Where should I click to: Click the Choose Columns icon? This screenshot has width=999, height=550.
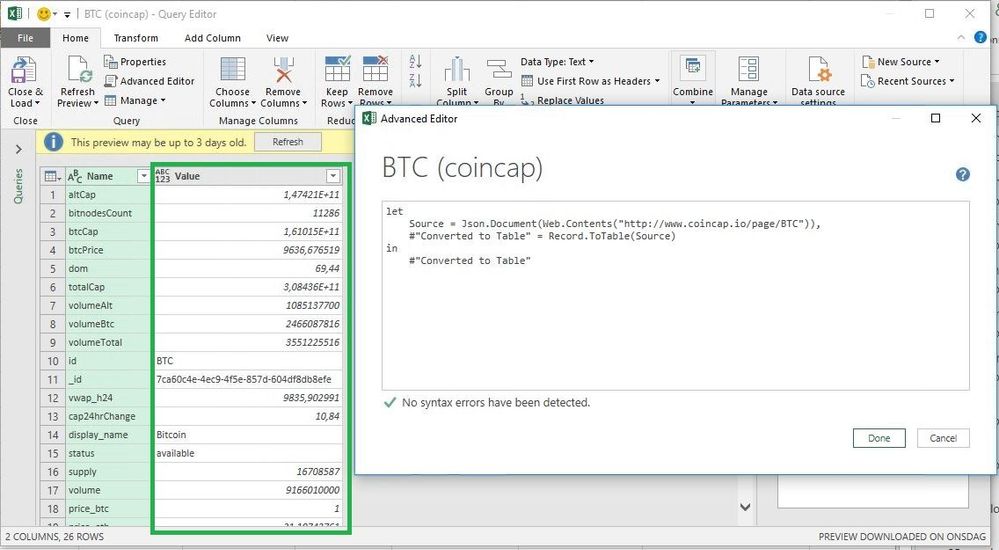pyautogui.click(x=233, y=71)
